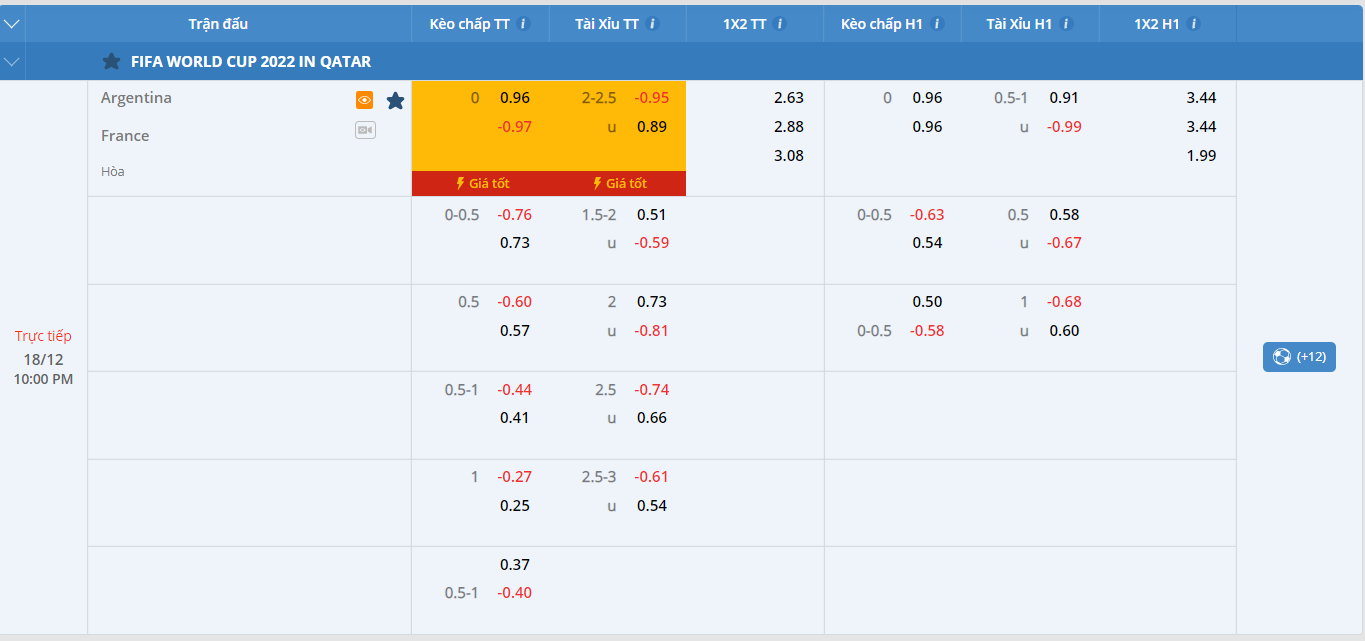Select the -0.99 first-half under odds
The height and width of the screenshot is (641, 1365).
click(x=1064, y=127)
